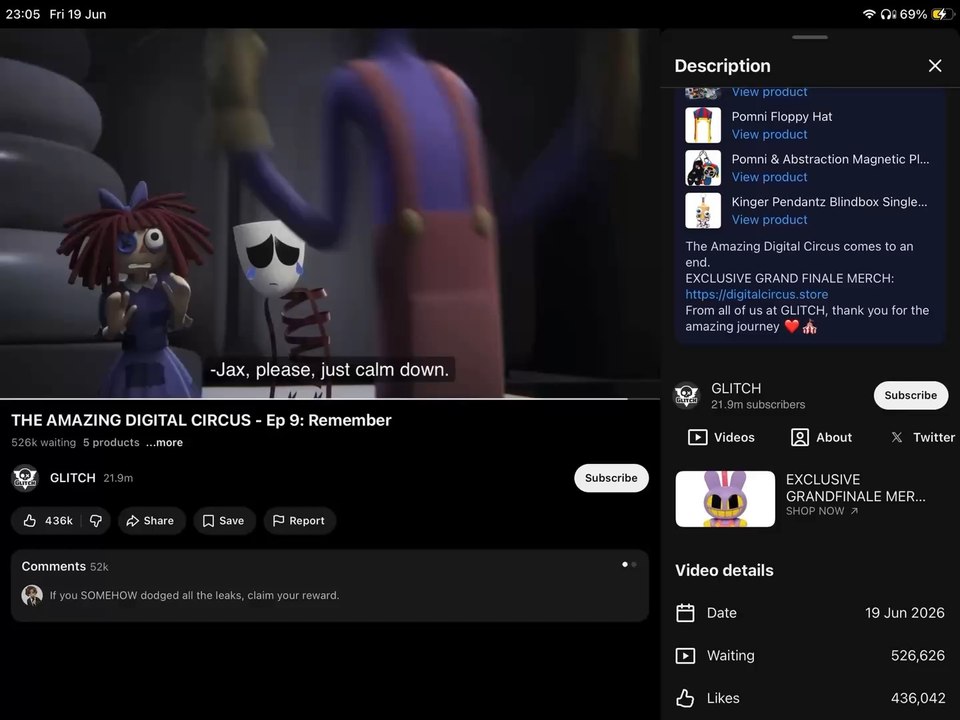Open the Pomni & Abstraction plush thumbnail

703,168
